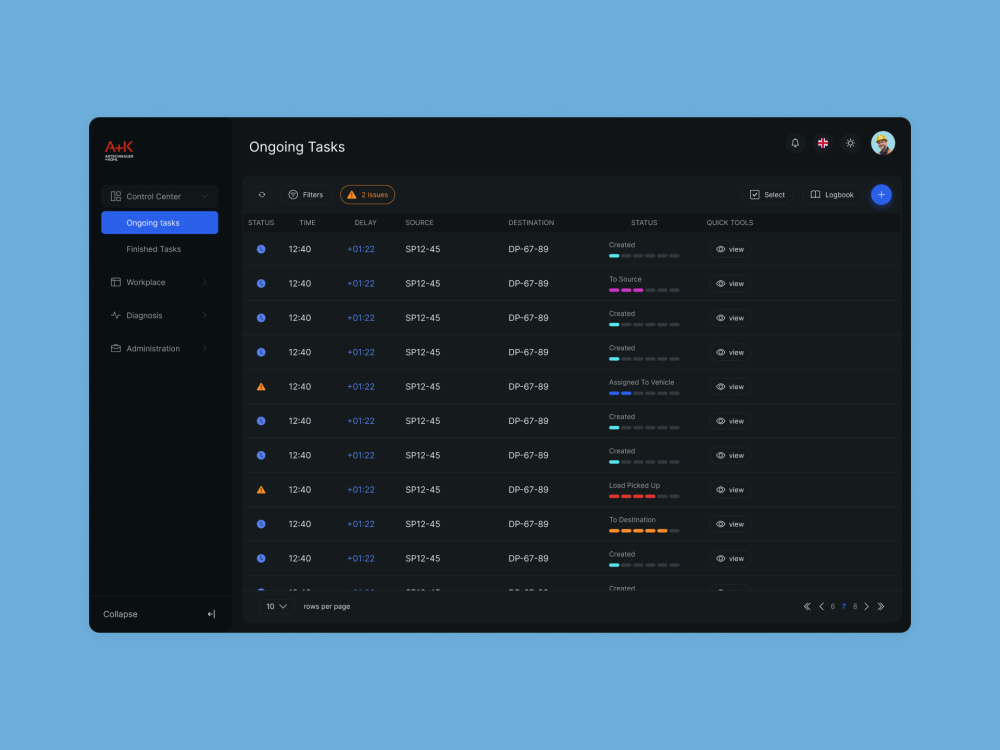Open the 10 rows per page dropdown
The width and height of the screenshot is (1000, 750).
click(277, 607)
